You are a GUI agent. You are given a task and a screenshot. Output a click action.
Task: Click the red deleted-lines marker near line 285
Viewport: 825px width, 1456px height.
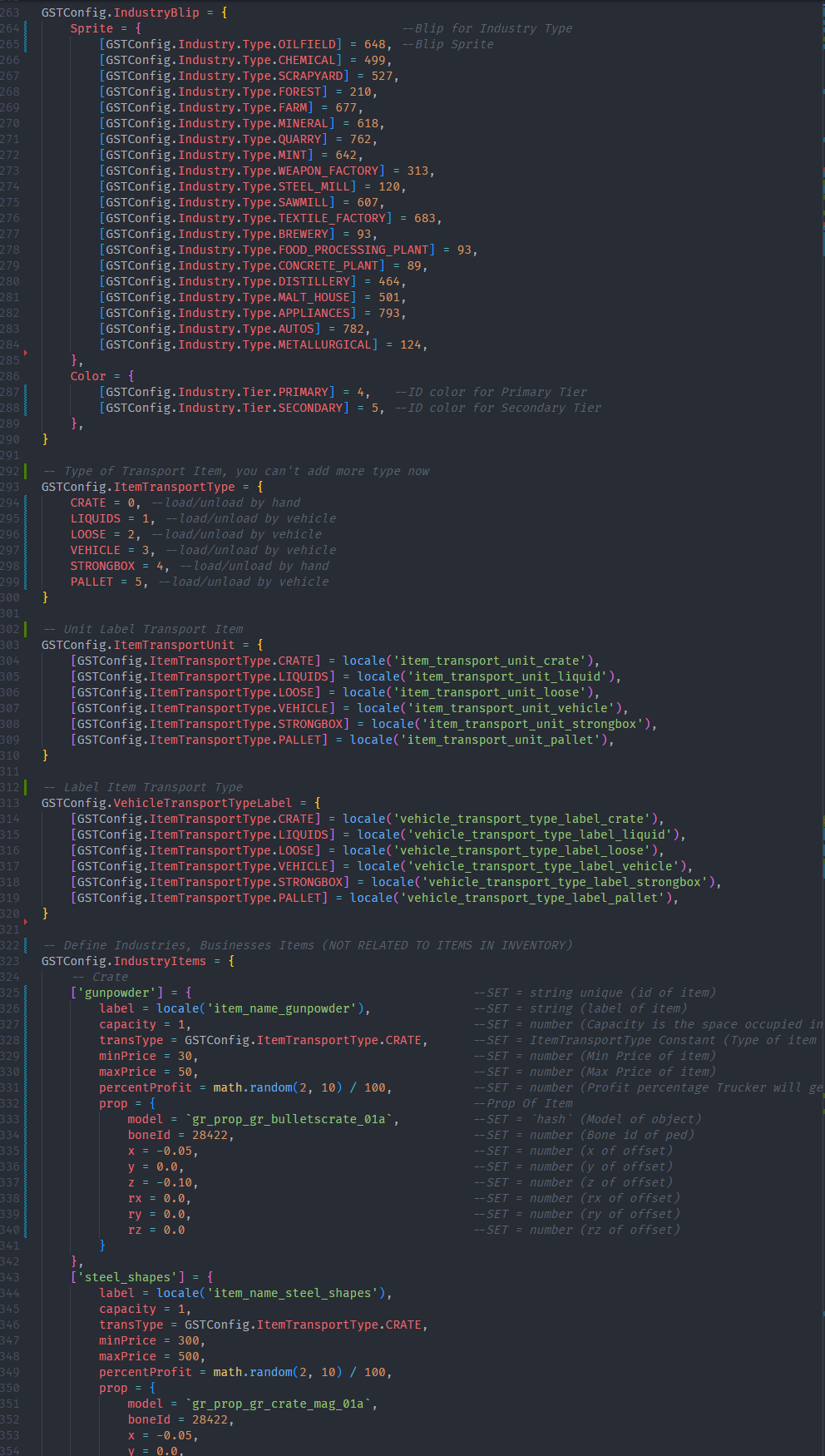tap(26, 353)
